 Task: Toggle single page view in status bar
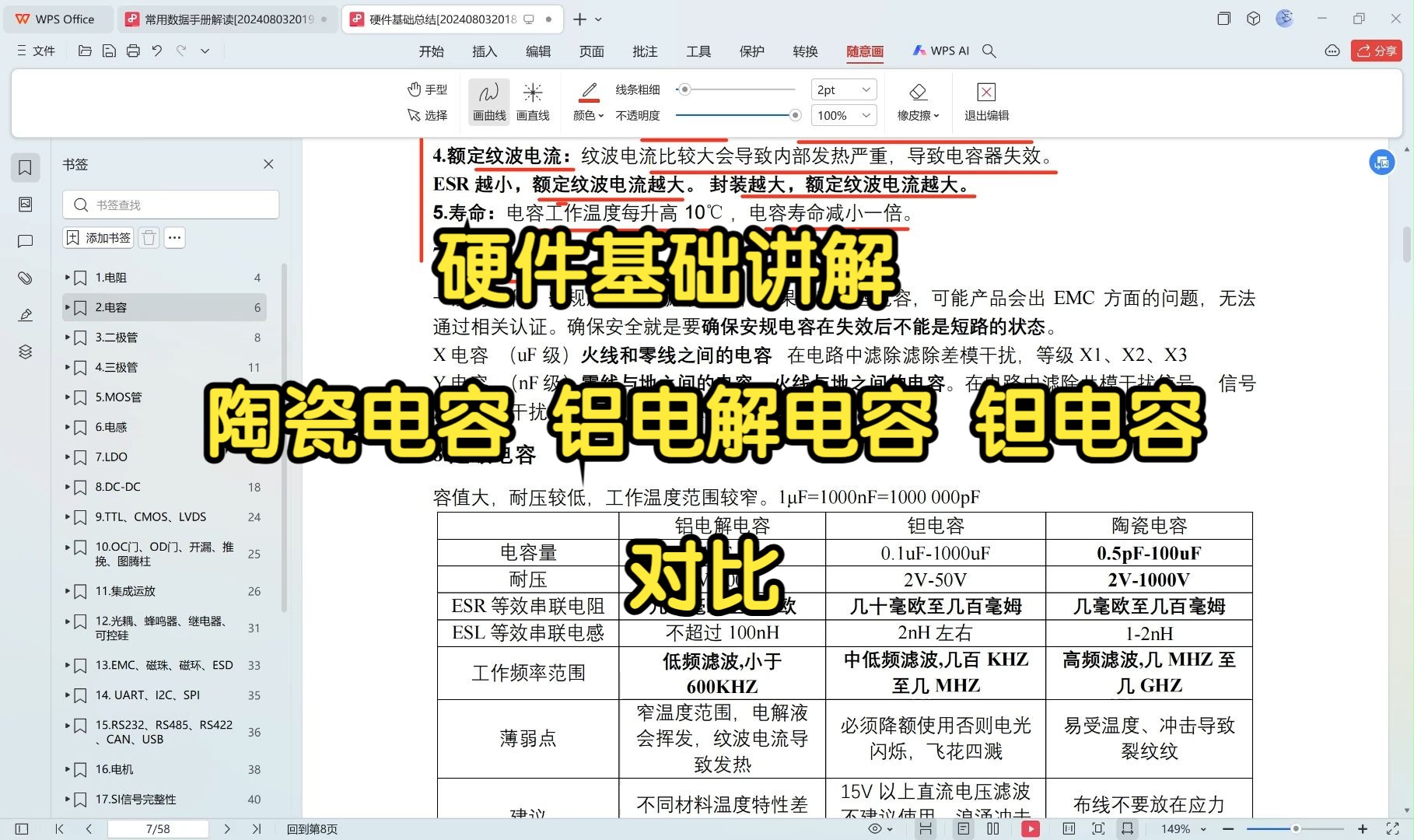[964, 829]
